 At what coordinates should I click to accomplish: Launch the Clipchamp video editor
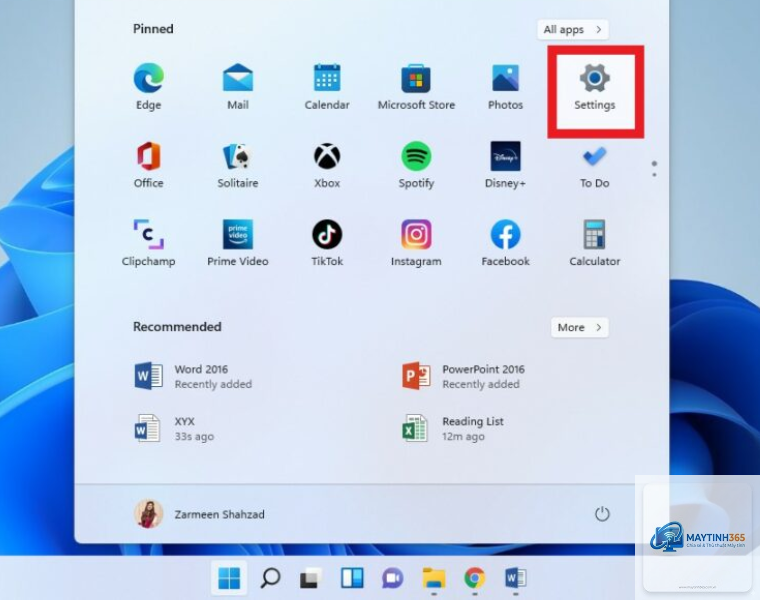tap(148, 243)
